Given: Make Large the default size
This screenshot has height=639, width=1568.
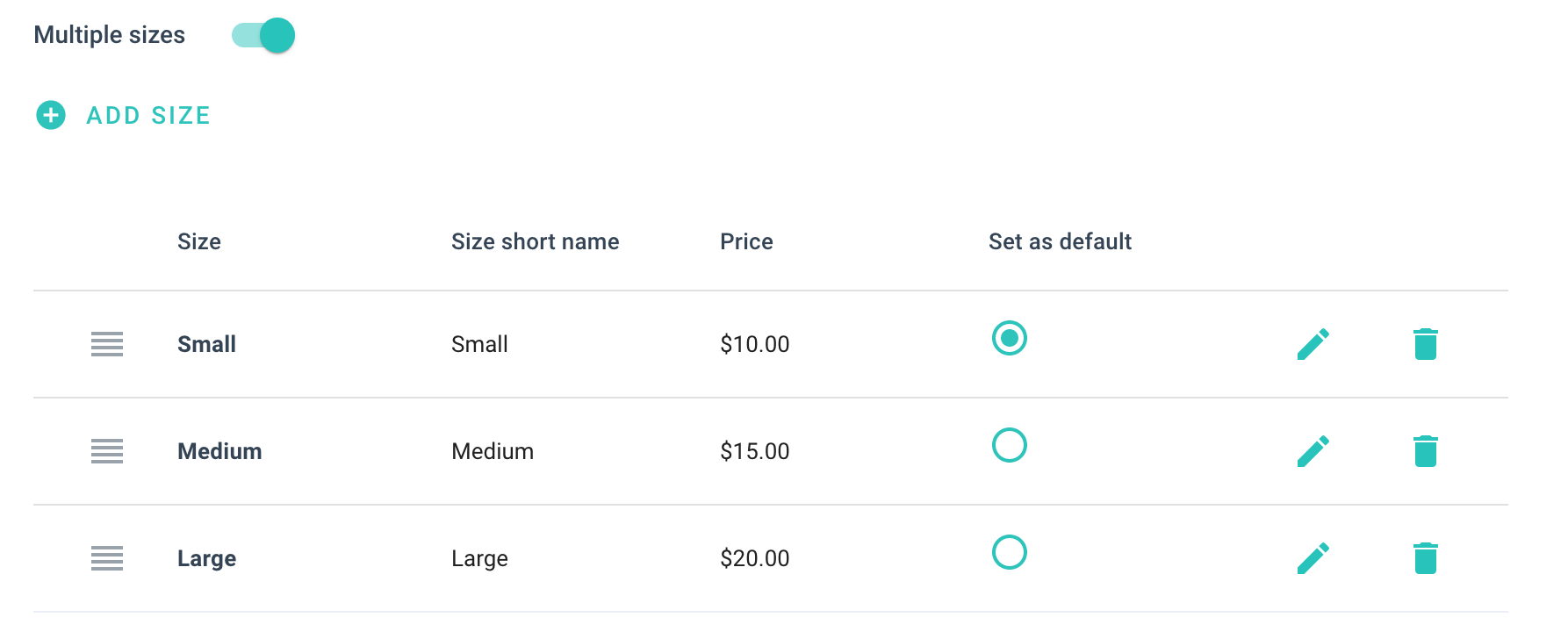Looking at the screenshot, I should coord(1009,552).
